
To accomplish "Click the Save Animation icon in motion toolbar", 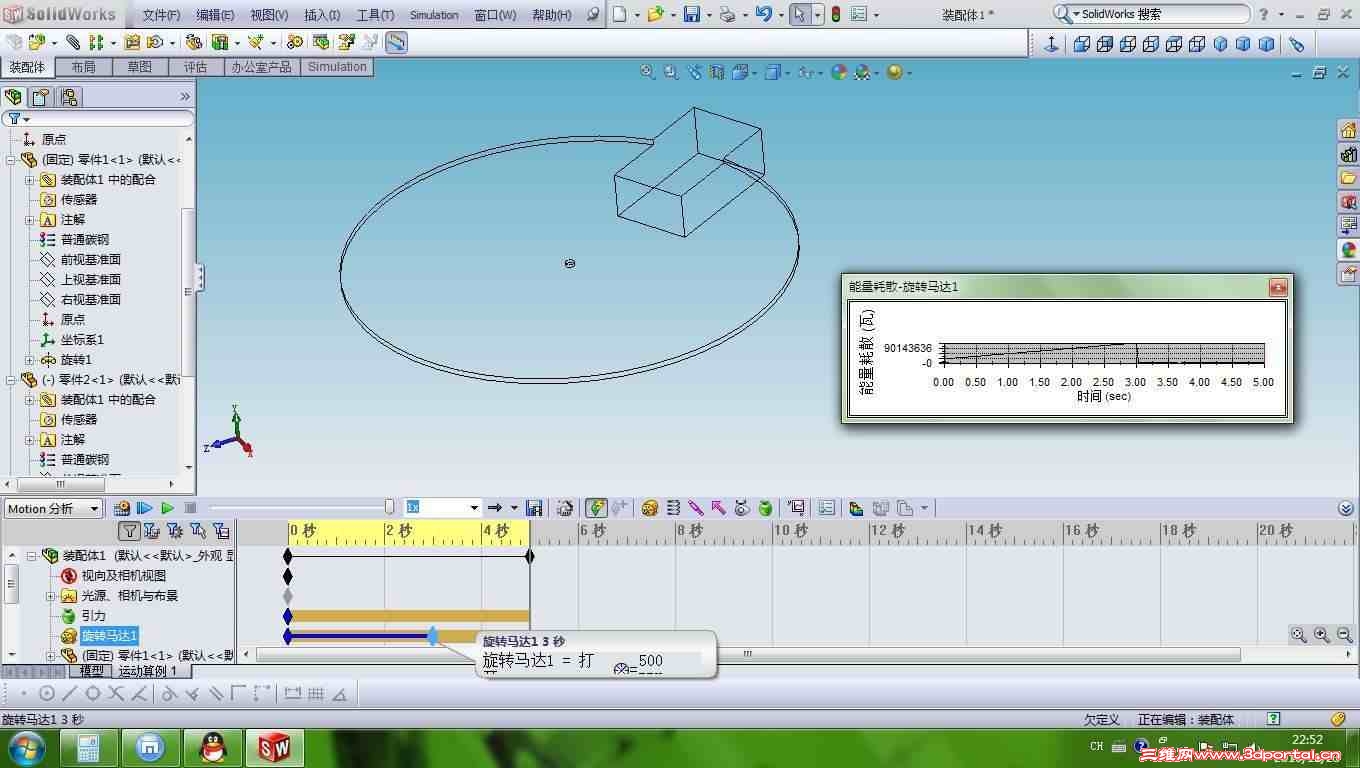I will 534,508.
